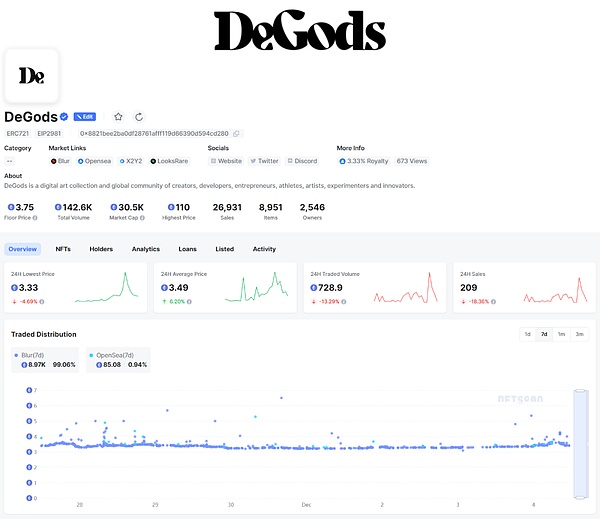Click the star favorite icon
The height and width of the screenshot is (519, 600).
pos(118,117)
